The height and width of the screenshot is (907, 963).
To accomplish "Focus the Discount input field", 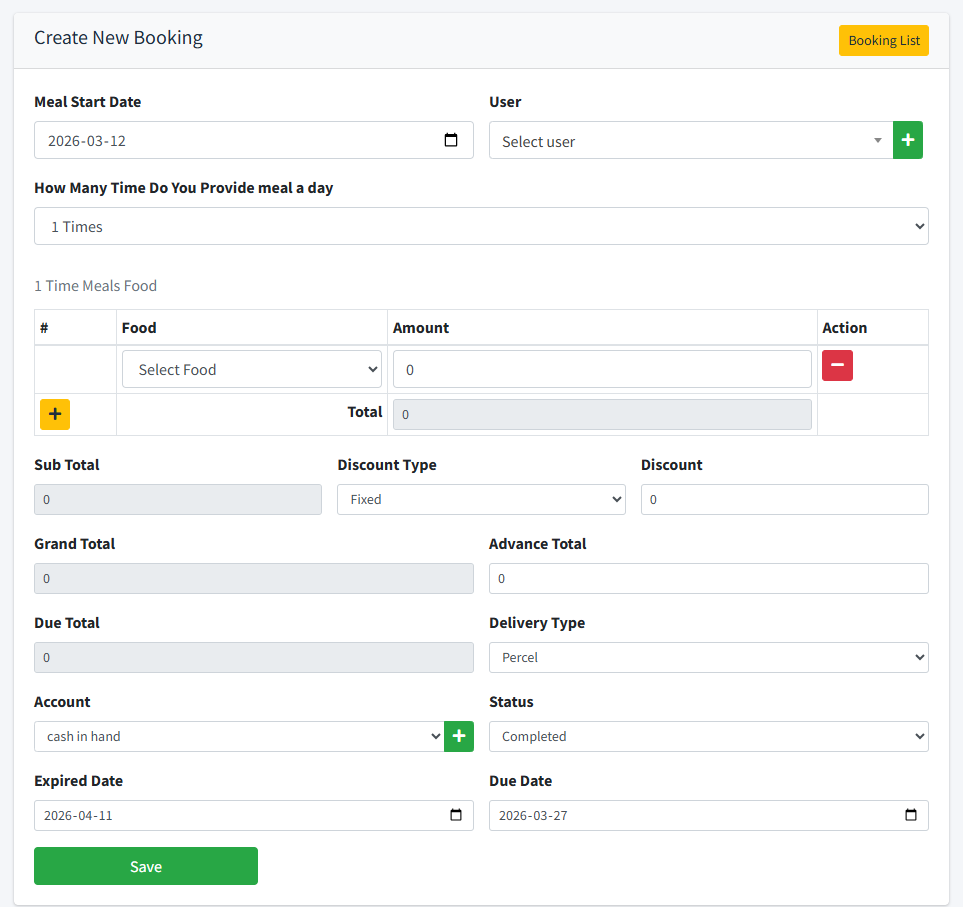I will (x=784, y=499).
